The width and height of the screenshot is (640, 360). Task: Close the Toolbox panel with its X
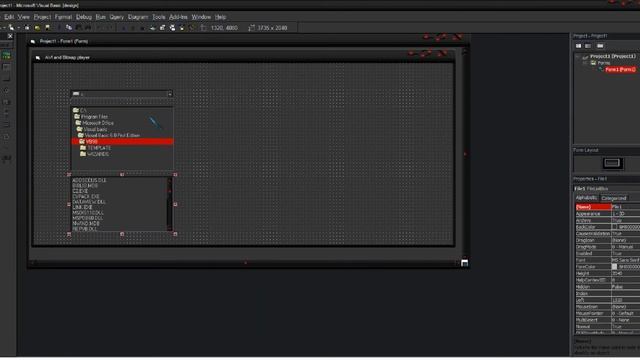coord(10,36)
